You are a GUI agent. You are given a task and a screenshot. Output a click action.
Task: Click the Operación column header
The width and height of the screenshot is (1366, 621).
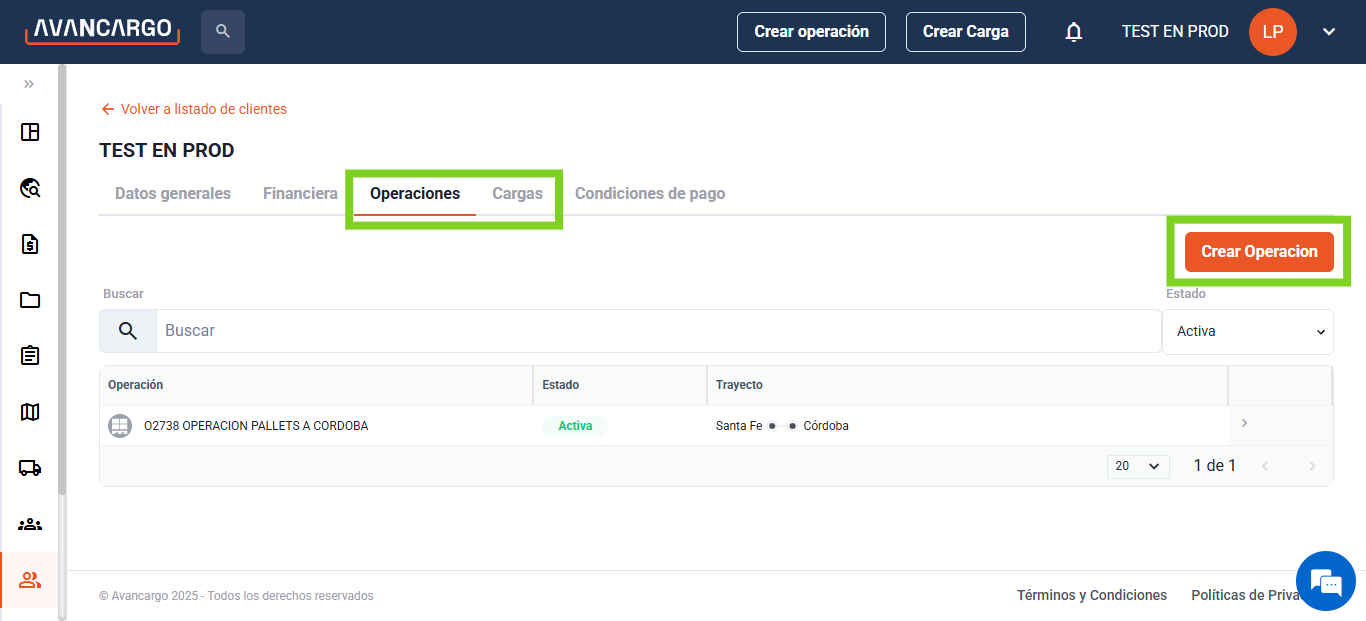click(316, 385)
